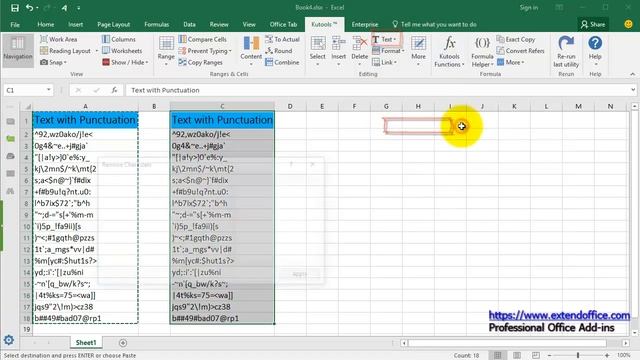Click the Select All corner of the grid
This screenshot has height=360, width=640.
(x=27, y=107)
